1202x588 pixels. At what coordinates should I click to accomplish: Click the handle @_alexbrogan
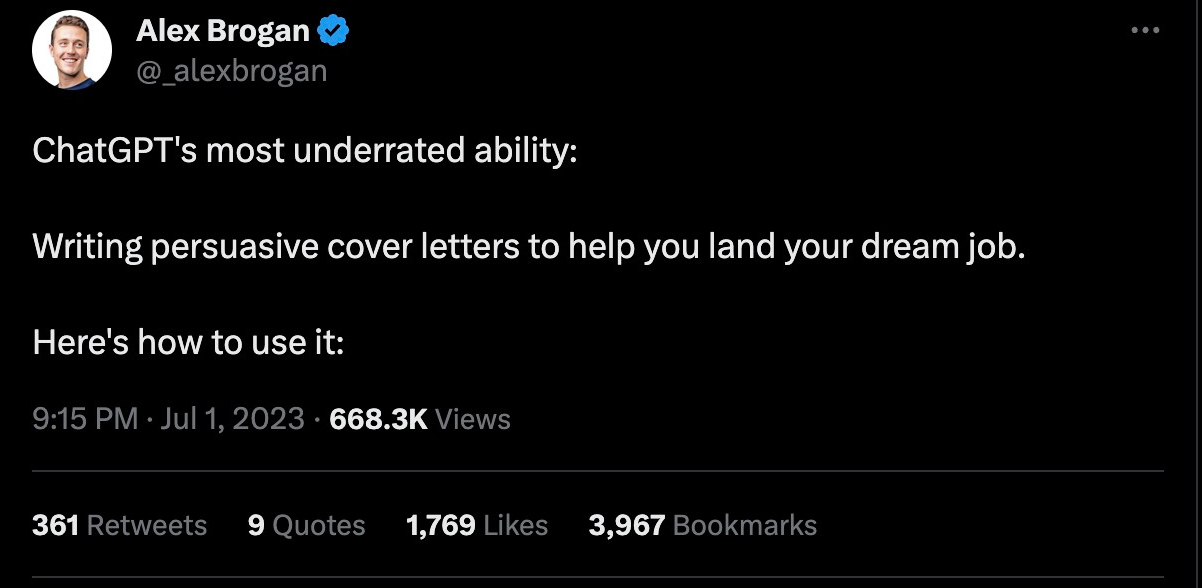[x=232, y=70]
